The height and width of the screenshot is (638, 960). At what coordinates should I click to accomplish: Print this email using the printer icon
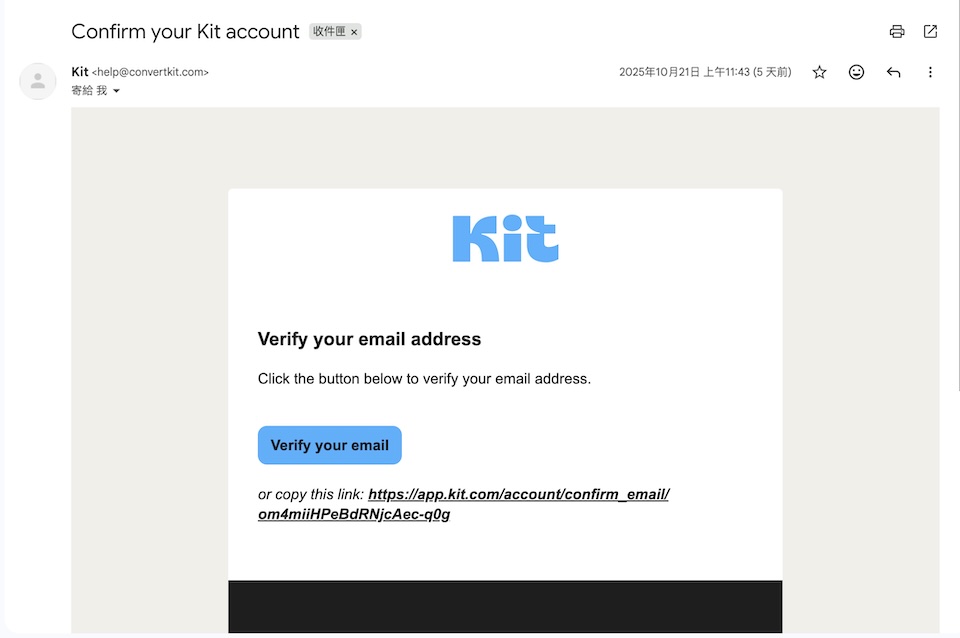coord(897,31)
